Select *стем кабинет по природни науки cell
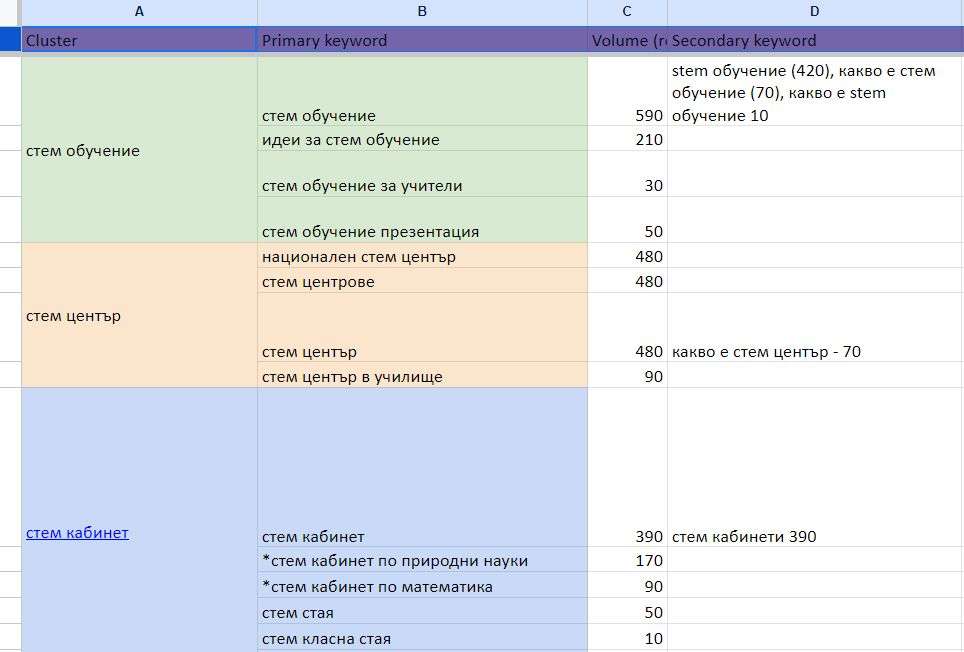Viewport: 964px width, 652px height. [422, 561]
